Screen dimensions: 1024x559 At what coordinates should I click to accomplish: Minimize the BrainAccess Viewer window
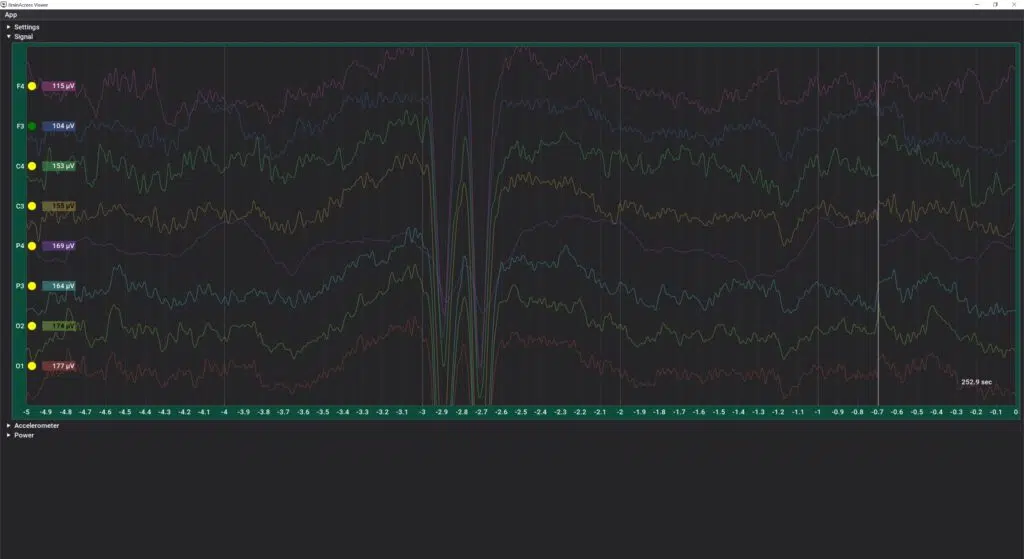(x=977, y=5)
